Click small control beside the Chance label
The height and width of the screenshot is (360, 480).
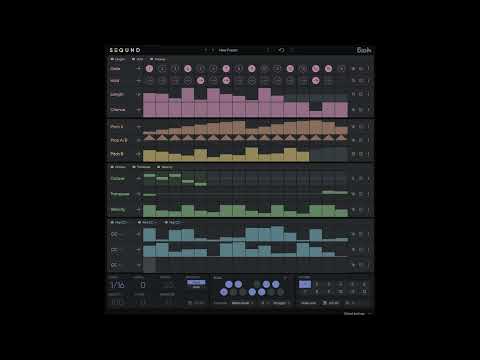pyautogui.click(x=139, y=109)
